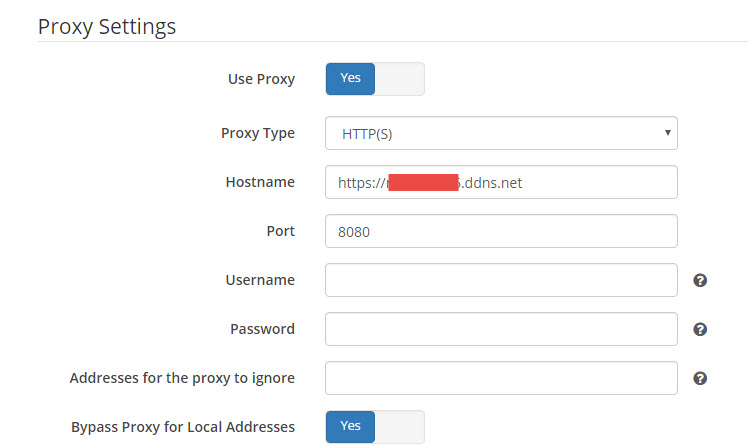Click the help icon beside Password field
The height and width of the screenshot is (446, 748).
point(700,329)
